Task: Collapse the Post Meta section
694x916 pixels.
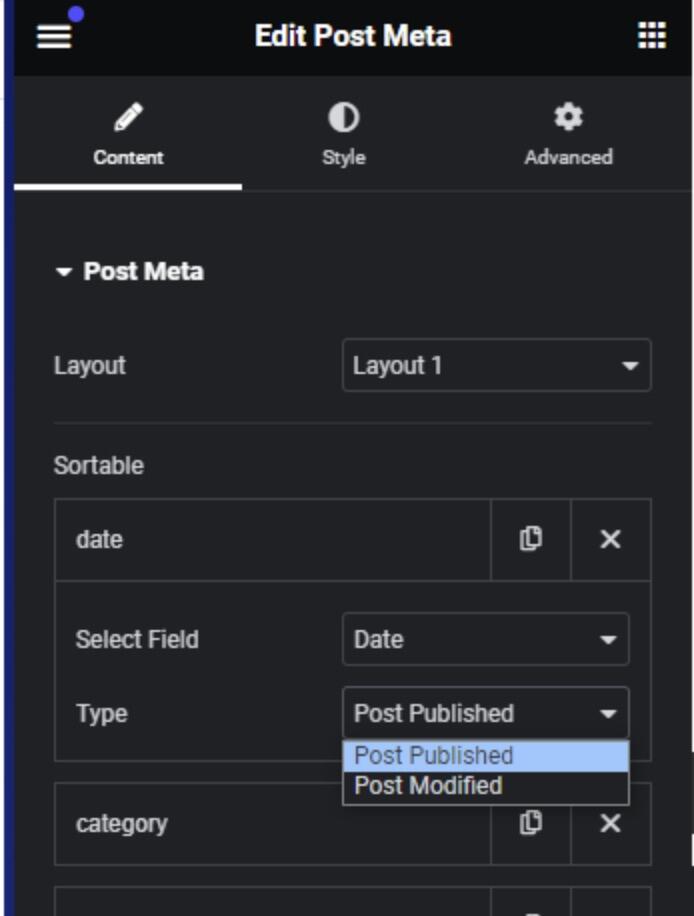Action: pyautogui.click(x=130, y=272)
